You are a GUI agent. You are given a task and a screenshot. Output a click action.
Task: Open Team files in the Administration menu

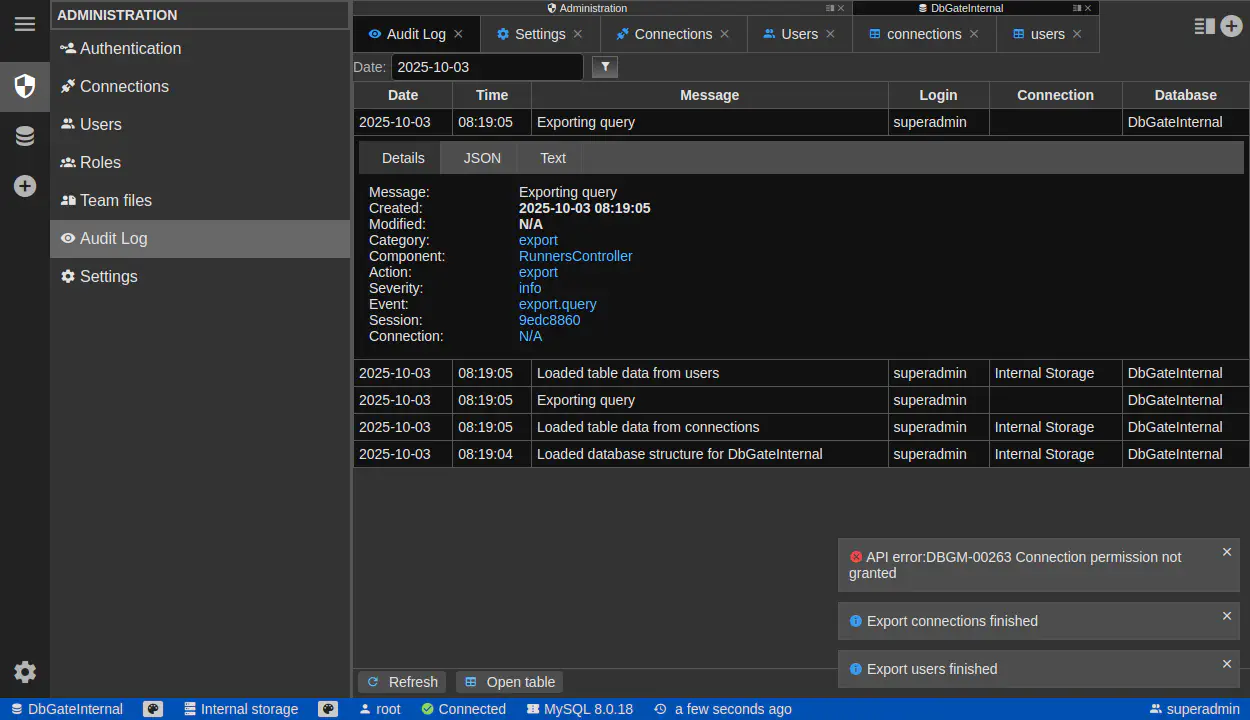click(x=115, y=200)
